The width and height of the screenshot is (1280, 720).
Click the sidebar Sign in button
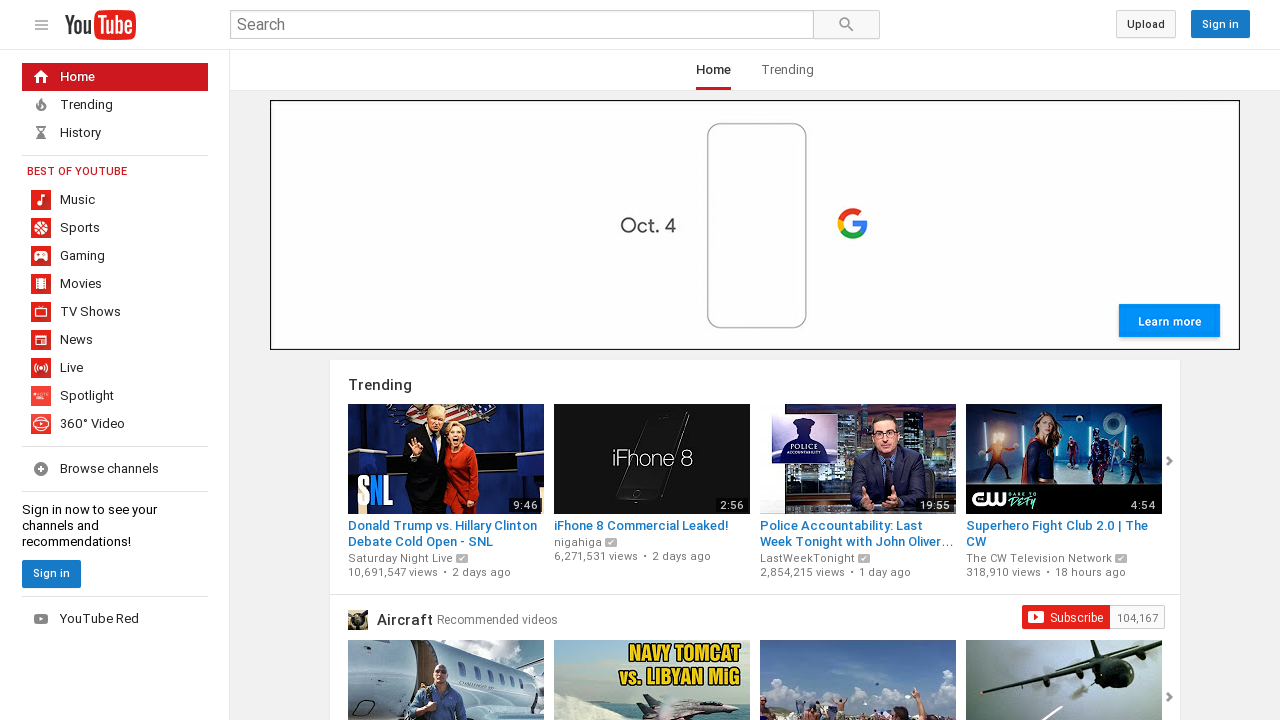pos(51,574)
